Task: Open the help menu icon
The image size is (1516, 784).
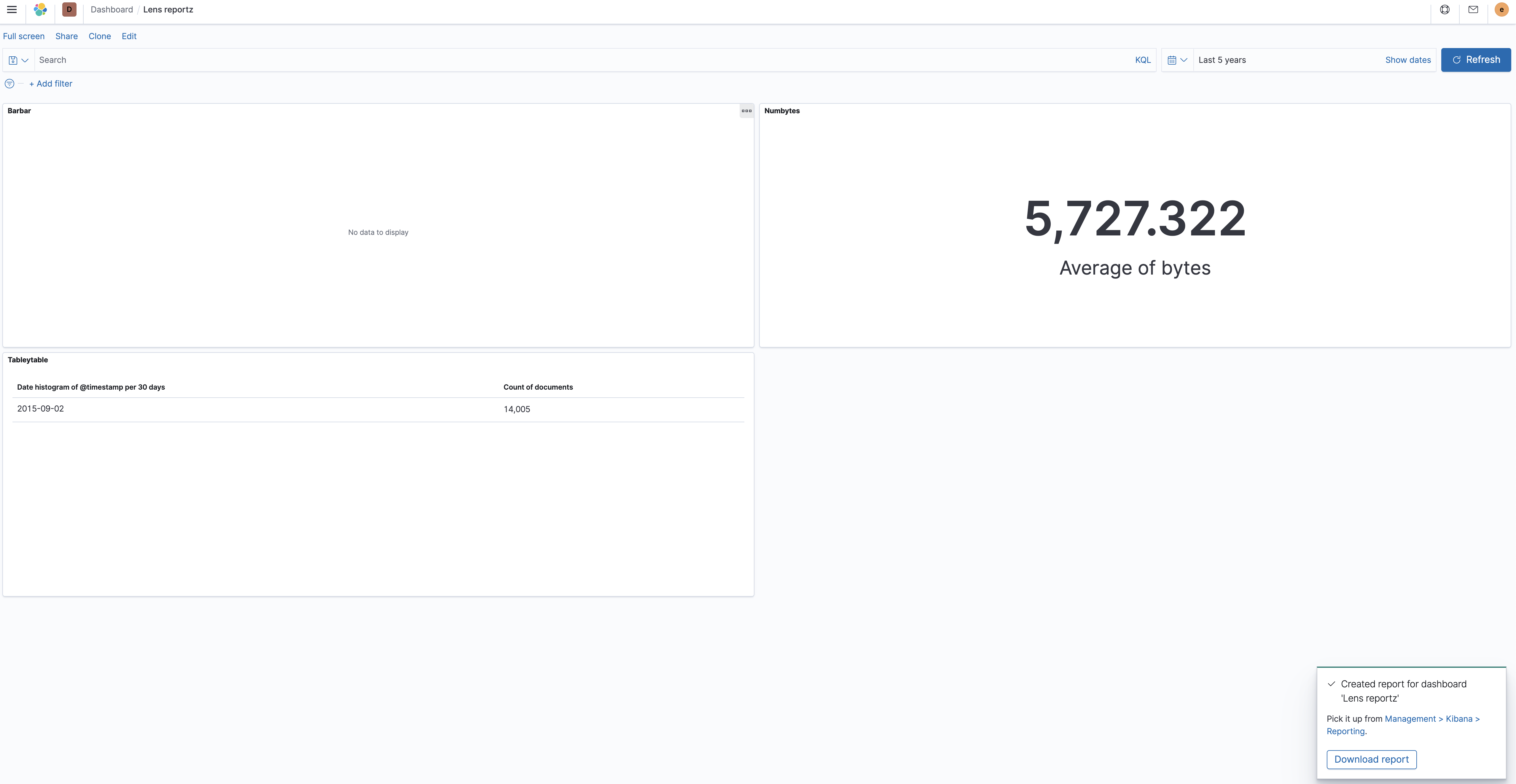Action: pyautogui.click(x=1444, y=9)
